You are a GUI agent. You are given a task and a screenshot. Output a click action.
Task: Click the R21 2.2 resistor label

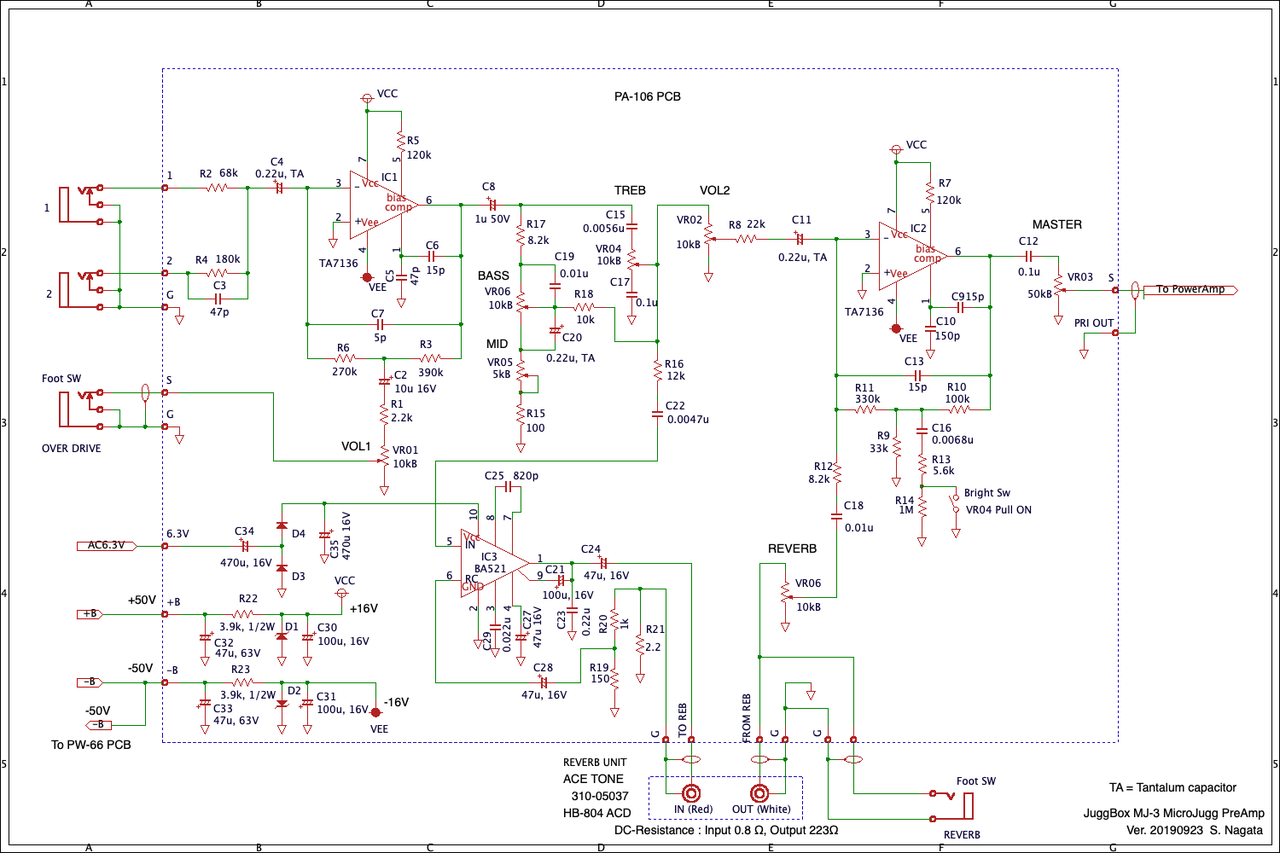(655, 638)
